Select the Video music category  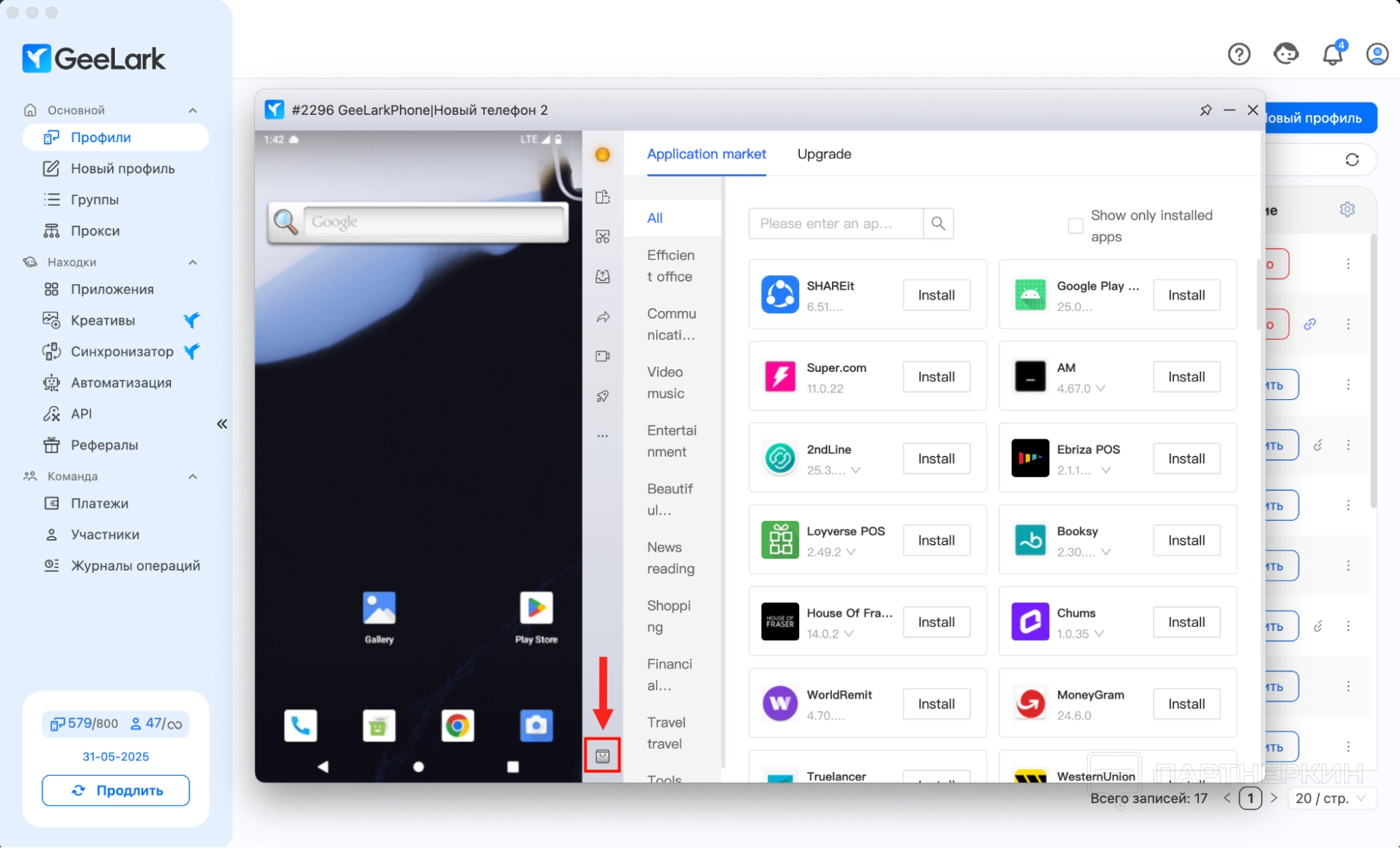click(x=666, y=382)
